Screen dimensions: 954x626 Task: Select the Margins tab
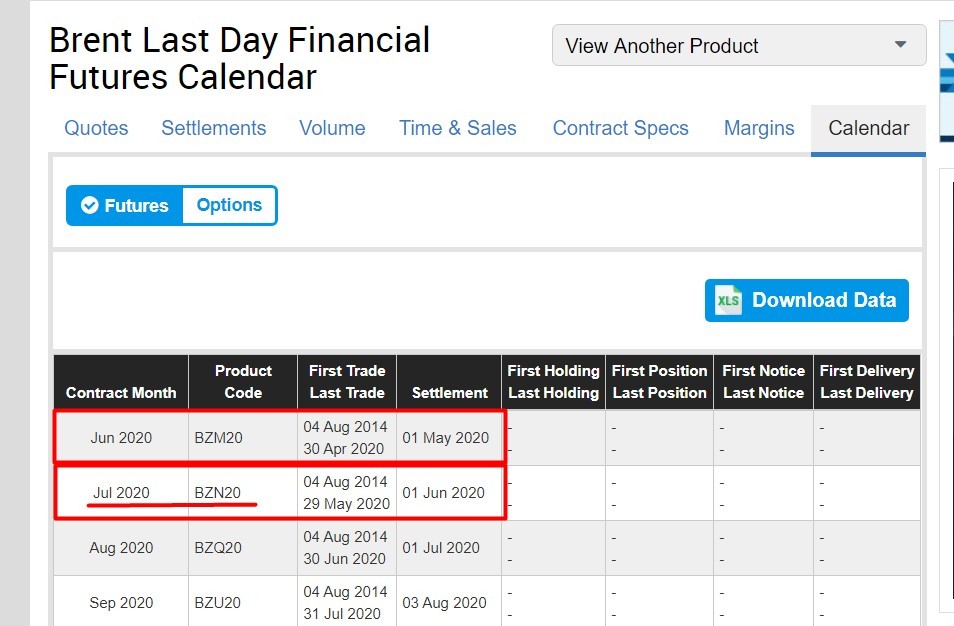pyautogui.click(x=759, y=128)
